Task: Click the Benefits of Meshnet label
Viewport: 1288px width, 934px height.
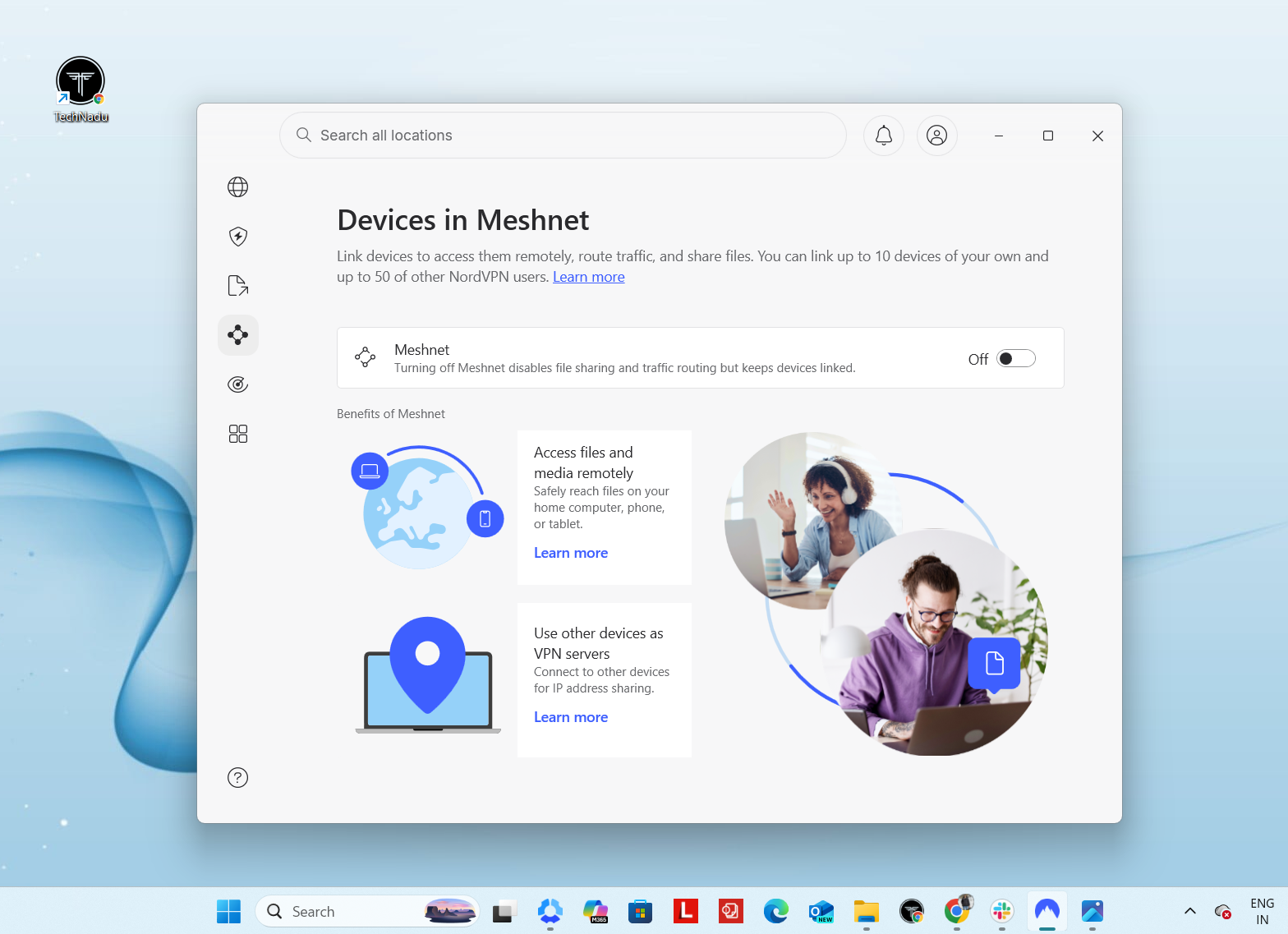Action: pos(391,414)
